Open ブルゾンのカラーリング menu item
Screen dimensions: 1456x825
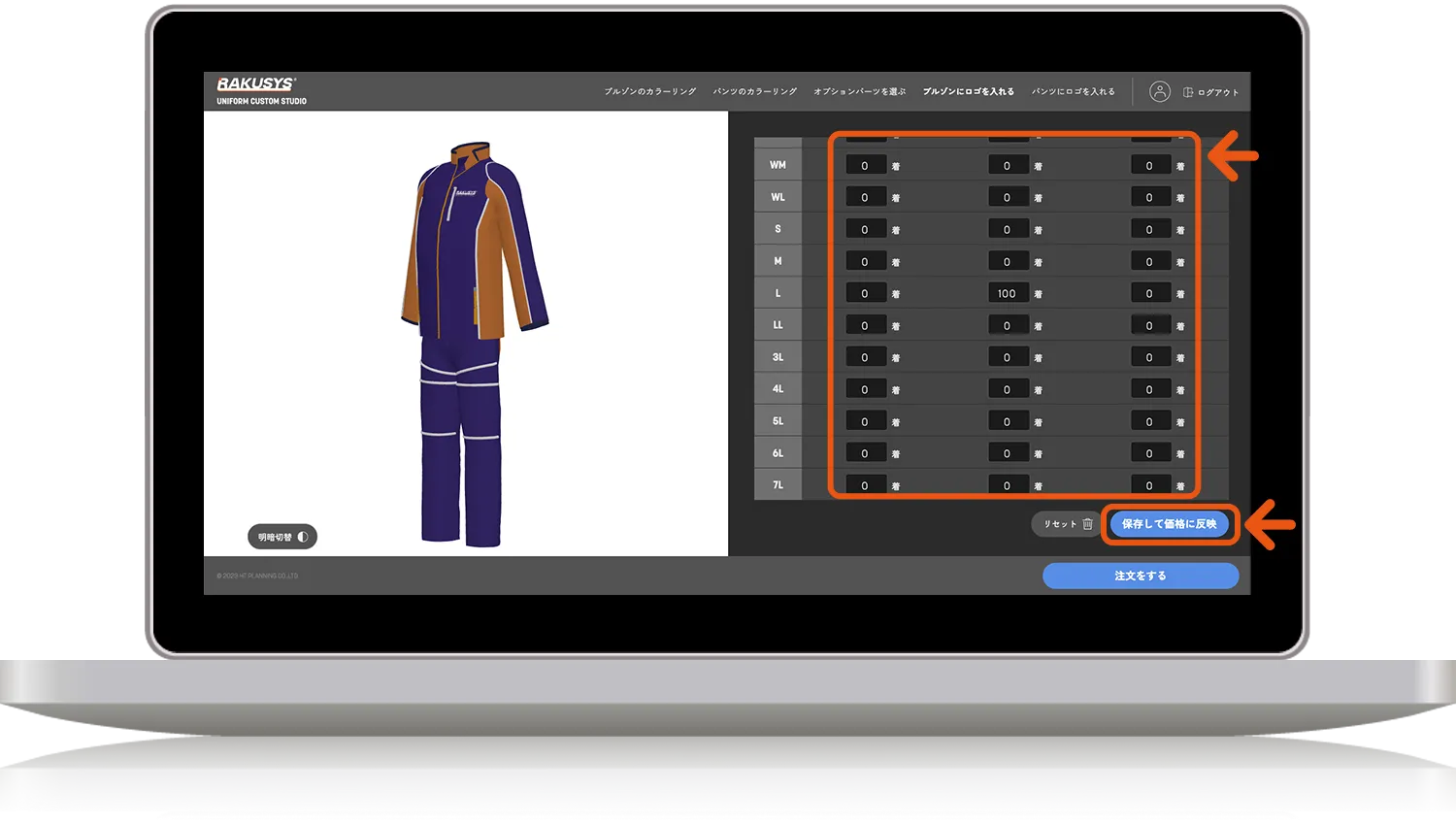[650, 92]
